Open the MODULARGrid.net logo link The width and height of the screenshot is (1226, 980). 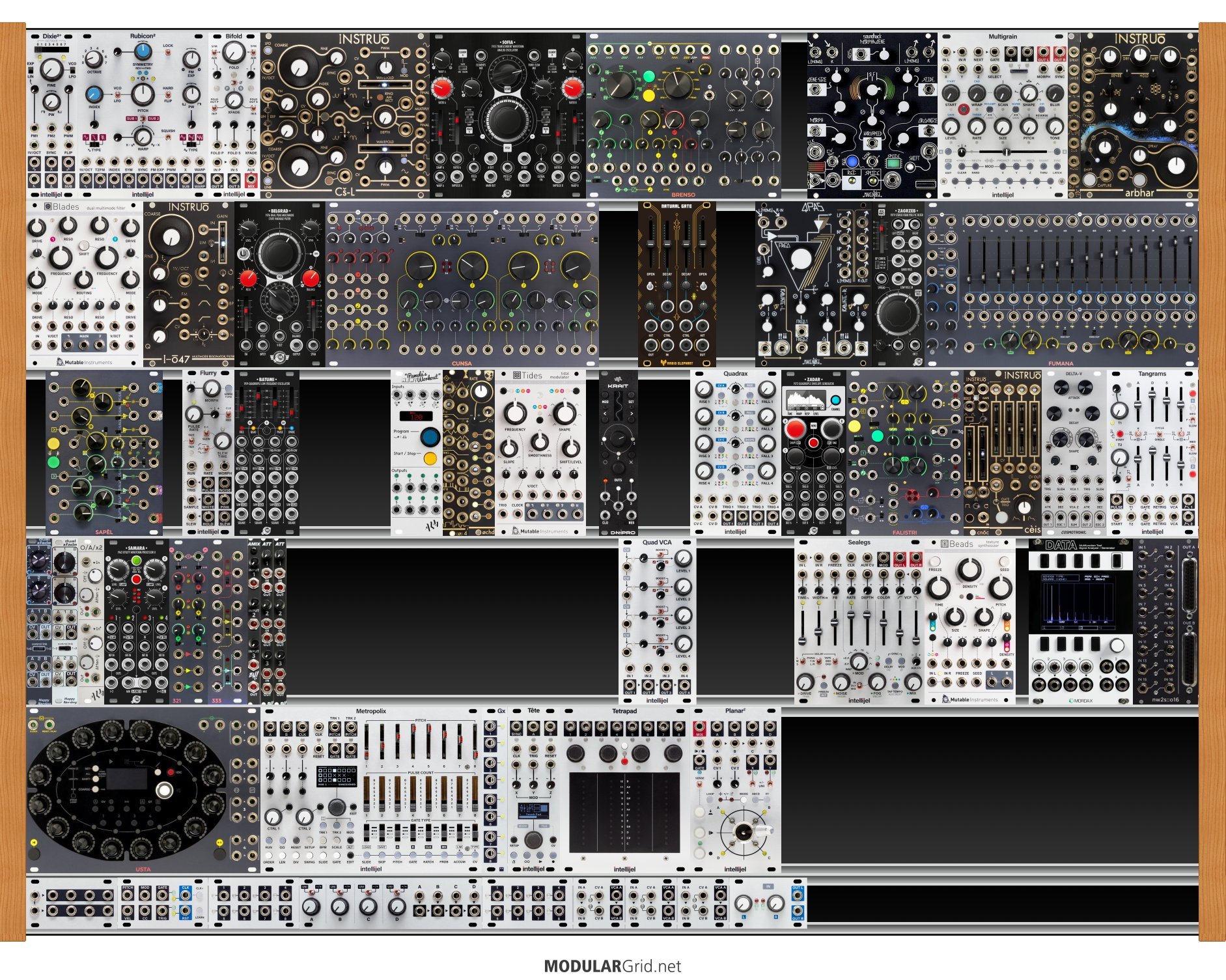613,966
